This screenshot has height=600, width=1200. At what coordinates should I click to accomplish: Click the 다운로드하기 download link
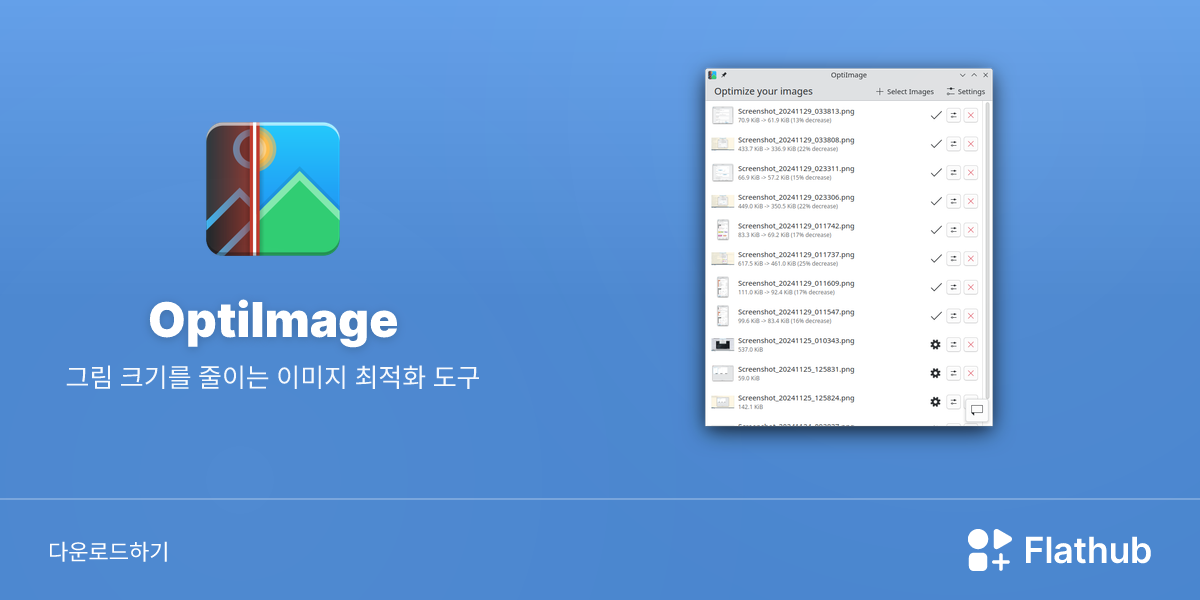tap(109, 551)
